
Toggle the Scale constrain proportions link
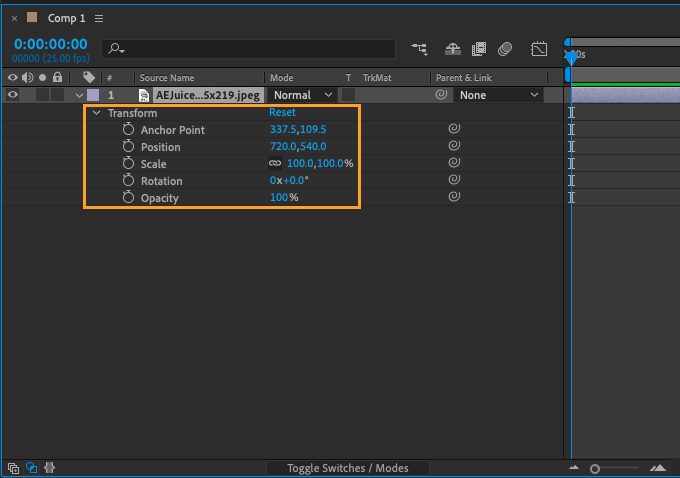point(274,164)
